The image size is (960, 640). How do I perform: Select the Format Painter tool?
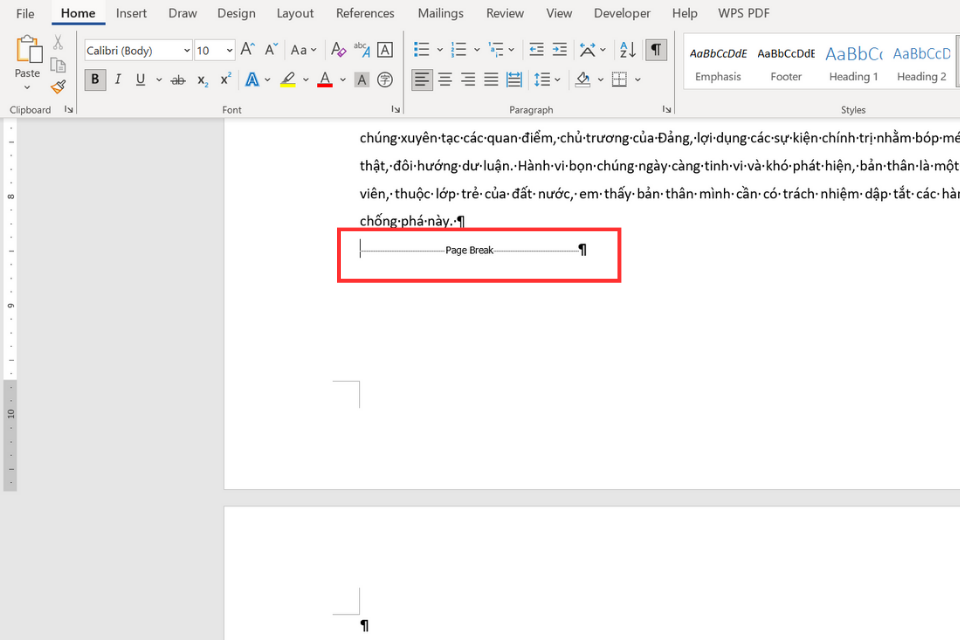pyautogui.click(x=58, y=86)
